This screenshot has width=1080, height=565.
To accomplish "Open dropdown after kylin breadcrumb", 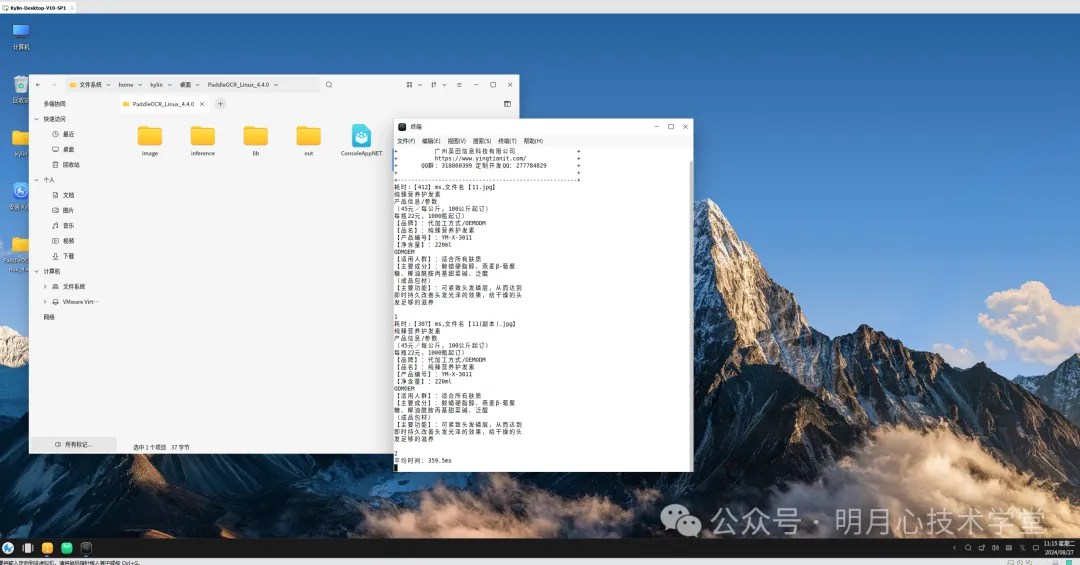I will coord(169,85).
